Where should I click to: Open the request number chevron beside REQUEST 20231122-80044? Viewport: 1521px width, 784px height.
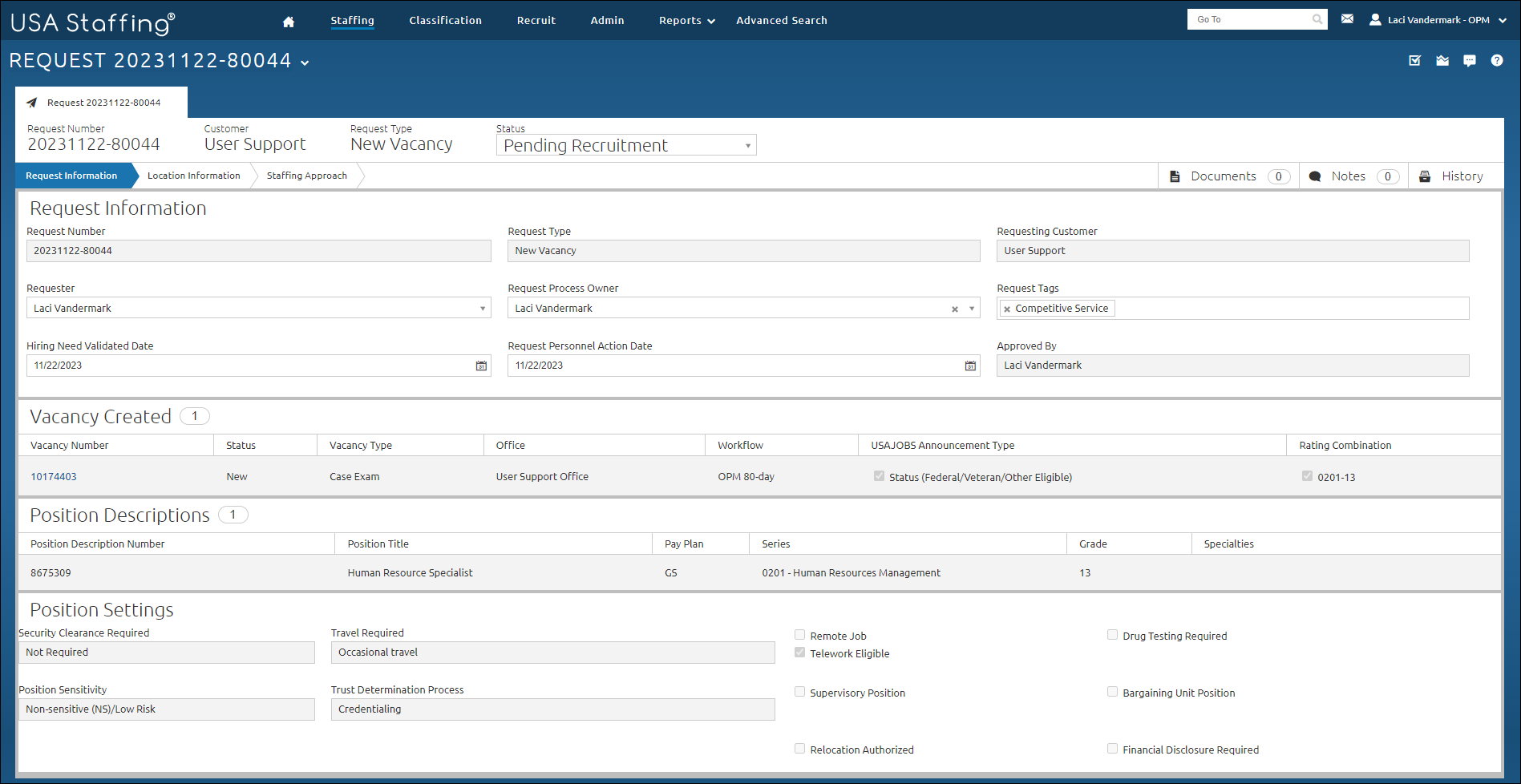(x=304, y=62)
